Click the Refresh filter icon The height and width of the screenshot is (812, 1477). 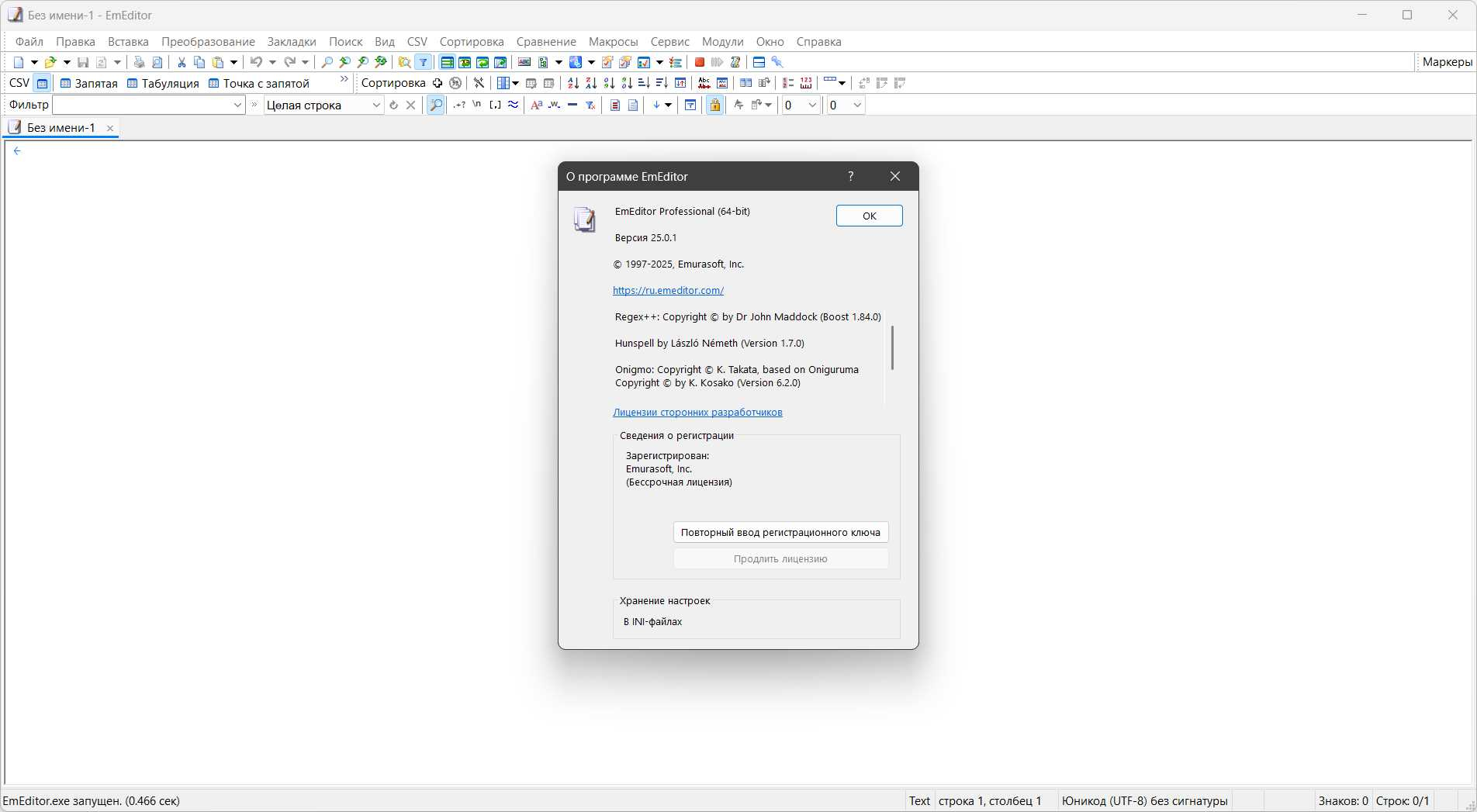pos(393,105)
